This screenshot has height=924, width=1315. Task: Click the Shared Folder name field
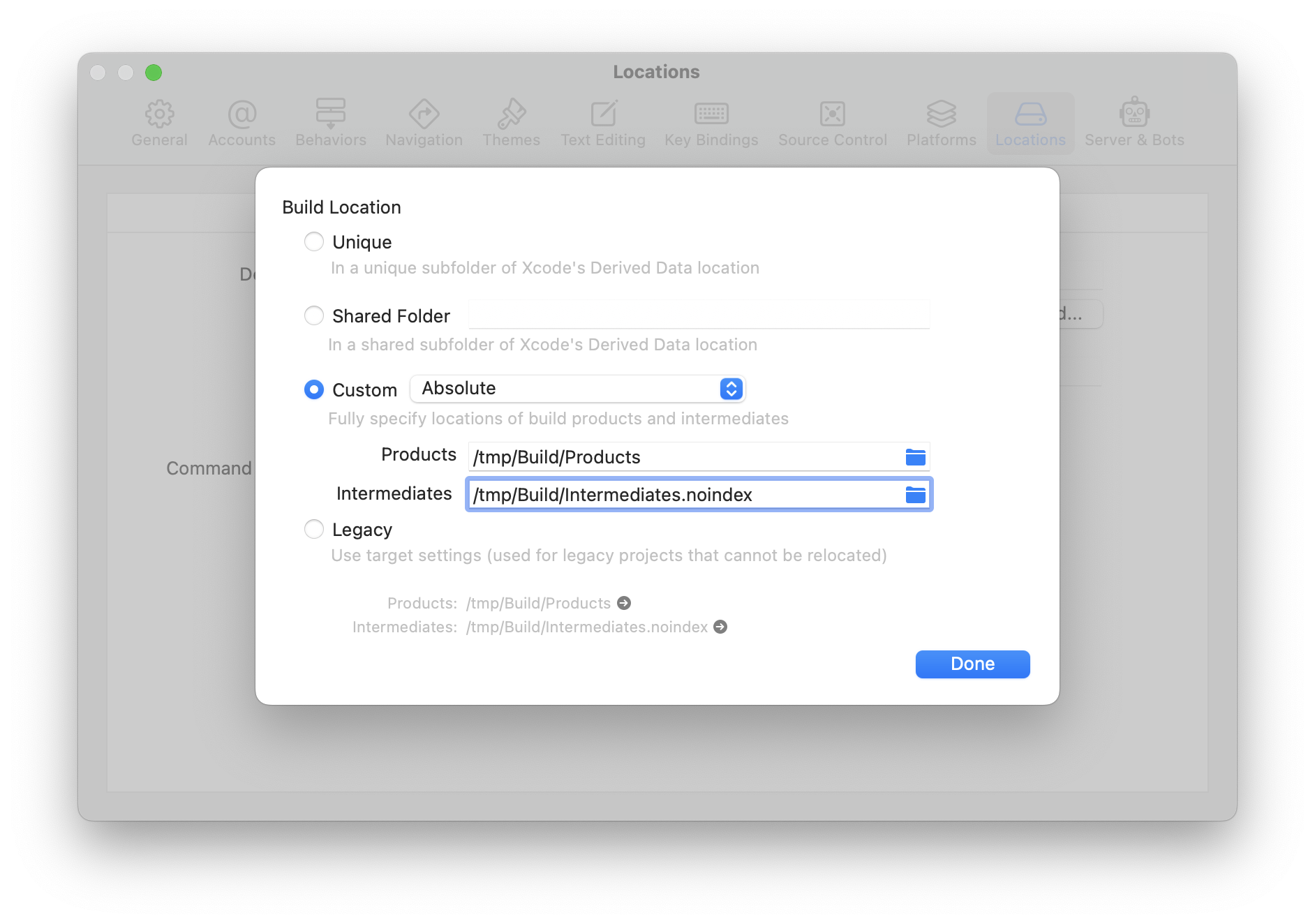[699, 315]
